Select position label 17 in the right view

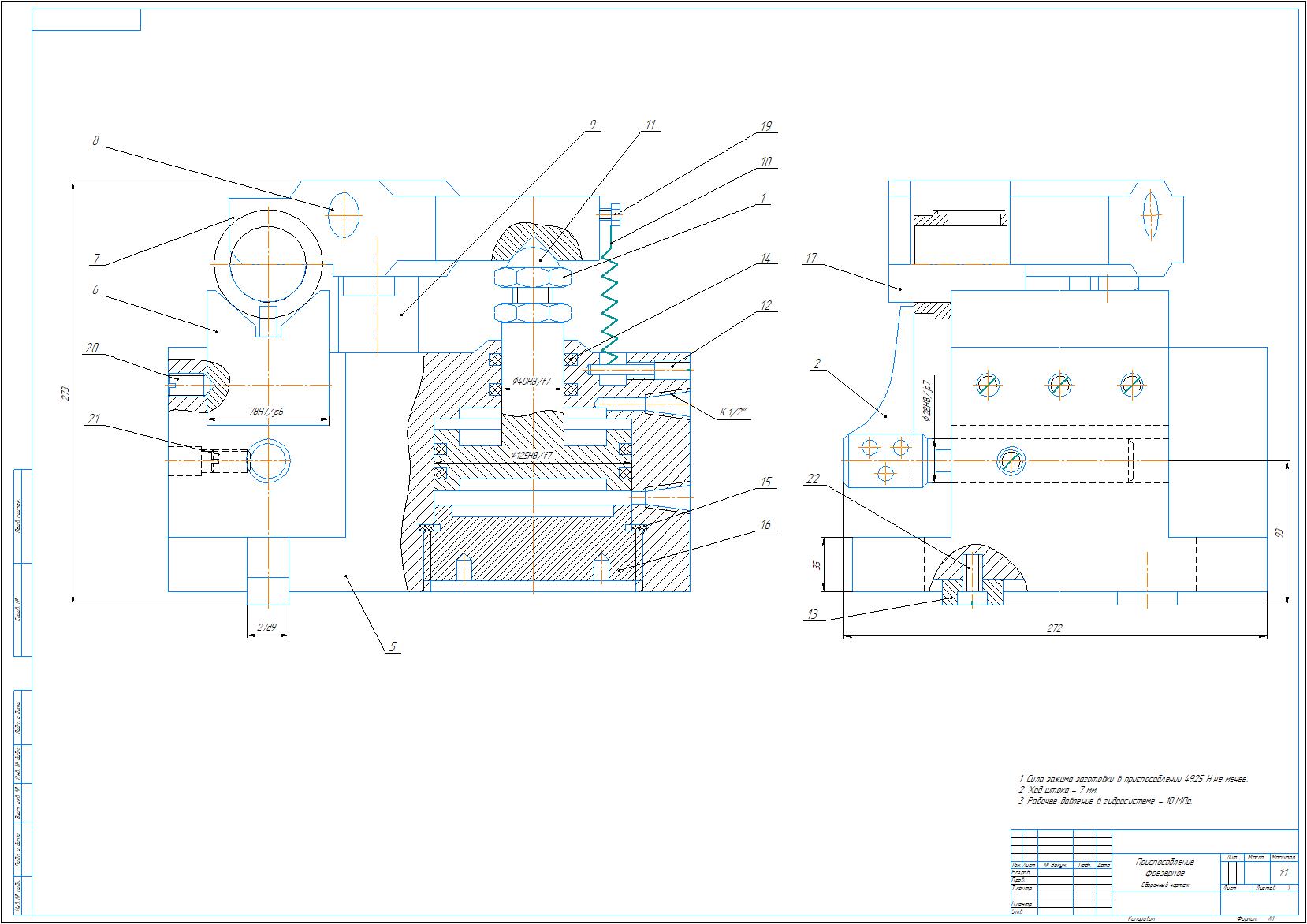coord(811,258)
